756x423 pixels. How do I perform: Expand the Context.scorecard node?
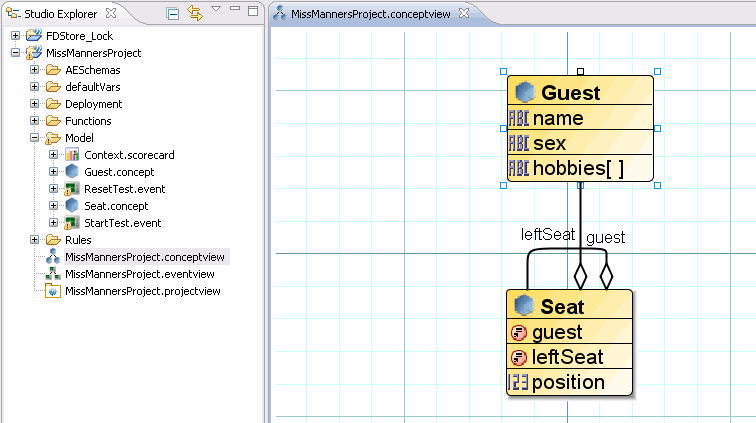[54, 155]
